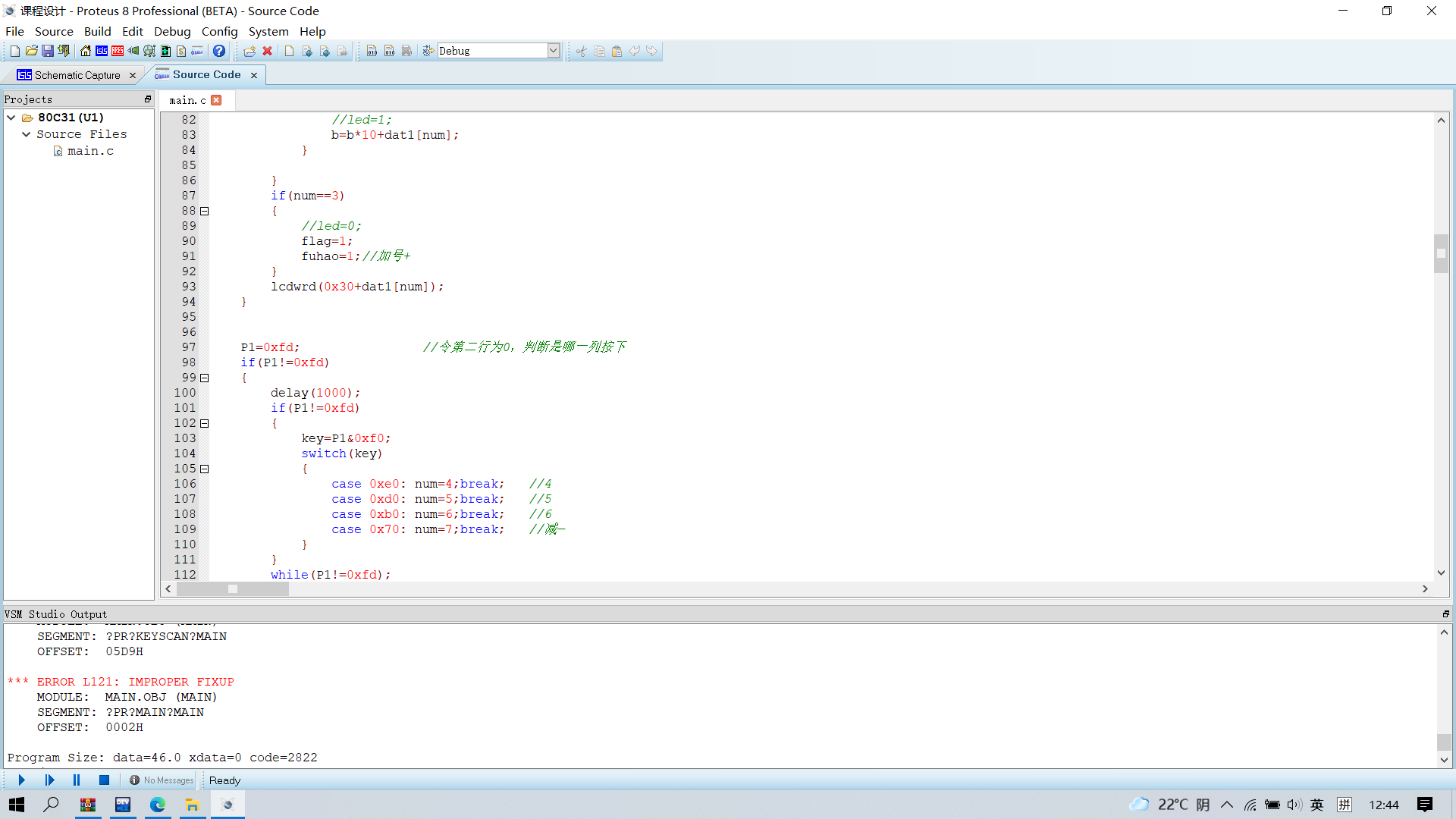The image size is (1456, 819).
Task: Click the New Project toolbar icon
Action: coord(14,51)
